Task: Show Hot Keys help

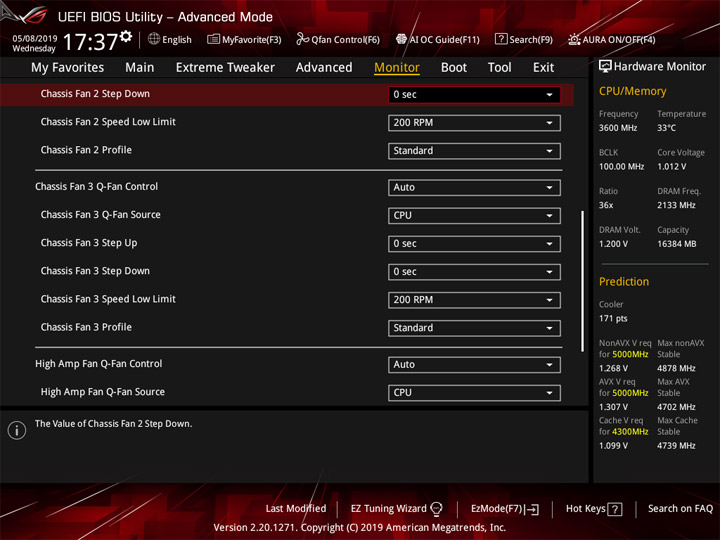Action: click(x=594, y=509)
